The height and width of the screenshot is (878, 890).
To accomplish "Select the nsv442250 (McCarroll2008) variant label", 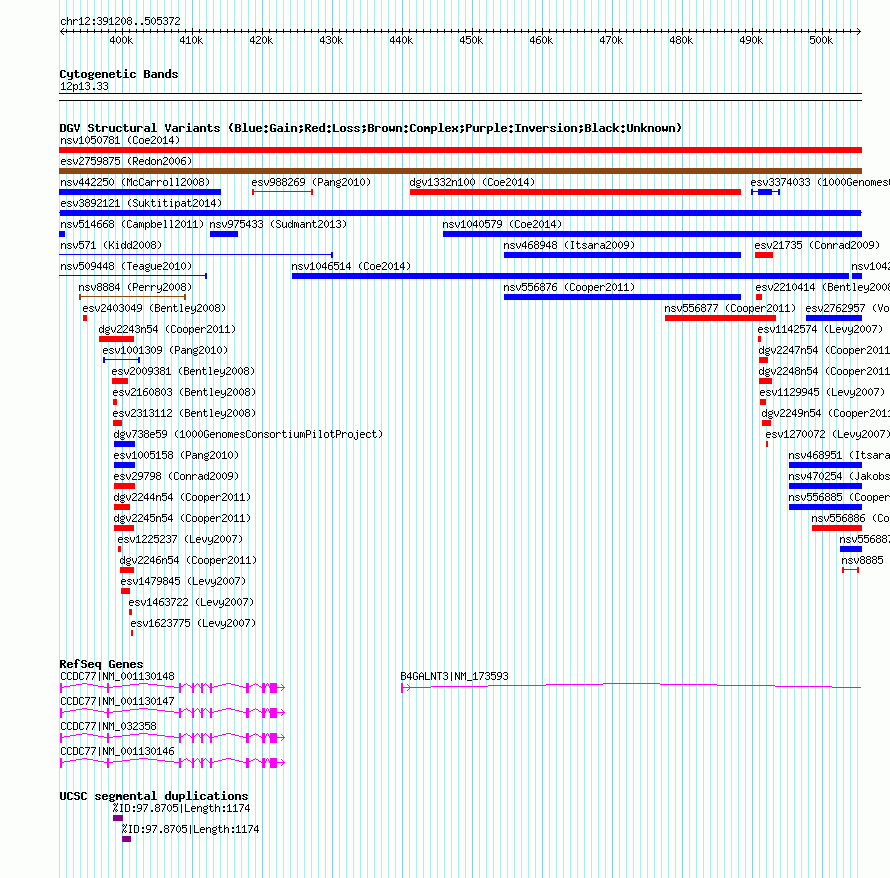I will (x=135, y=182).
